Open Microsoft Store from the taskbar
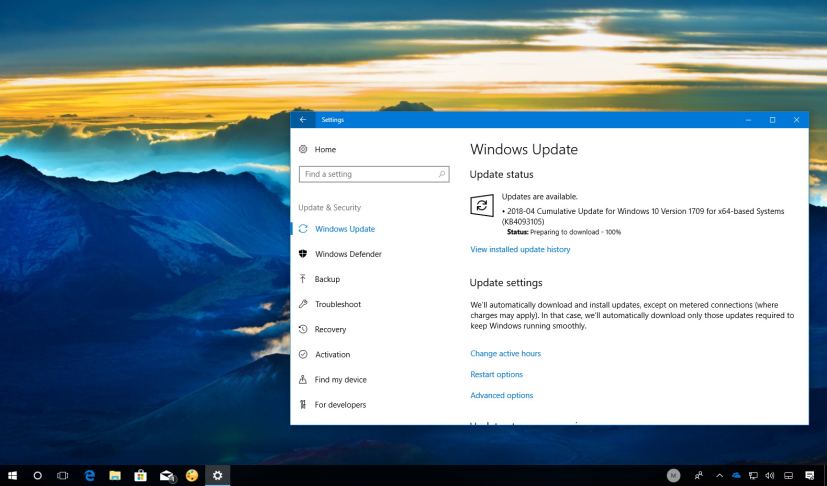The width and height of the screenshot is (827, 486). (x=140, y=475)
